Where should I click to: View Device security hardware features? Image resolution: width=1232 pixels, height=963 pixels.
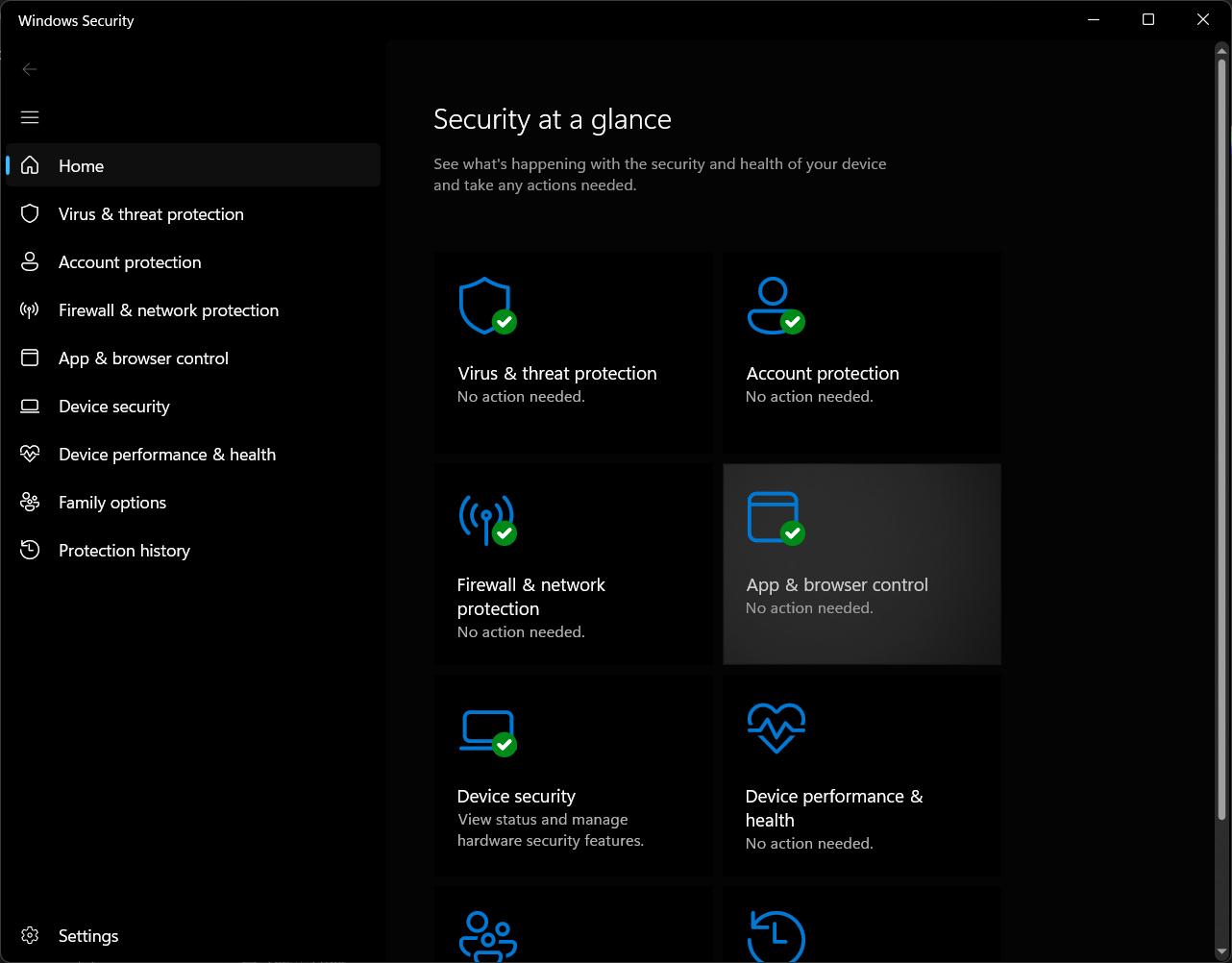point(574,775)
